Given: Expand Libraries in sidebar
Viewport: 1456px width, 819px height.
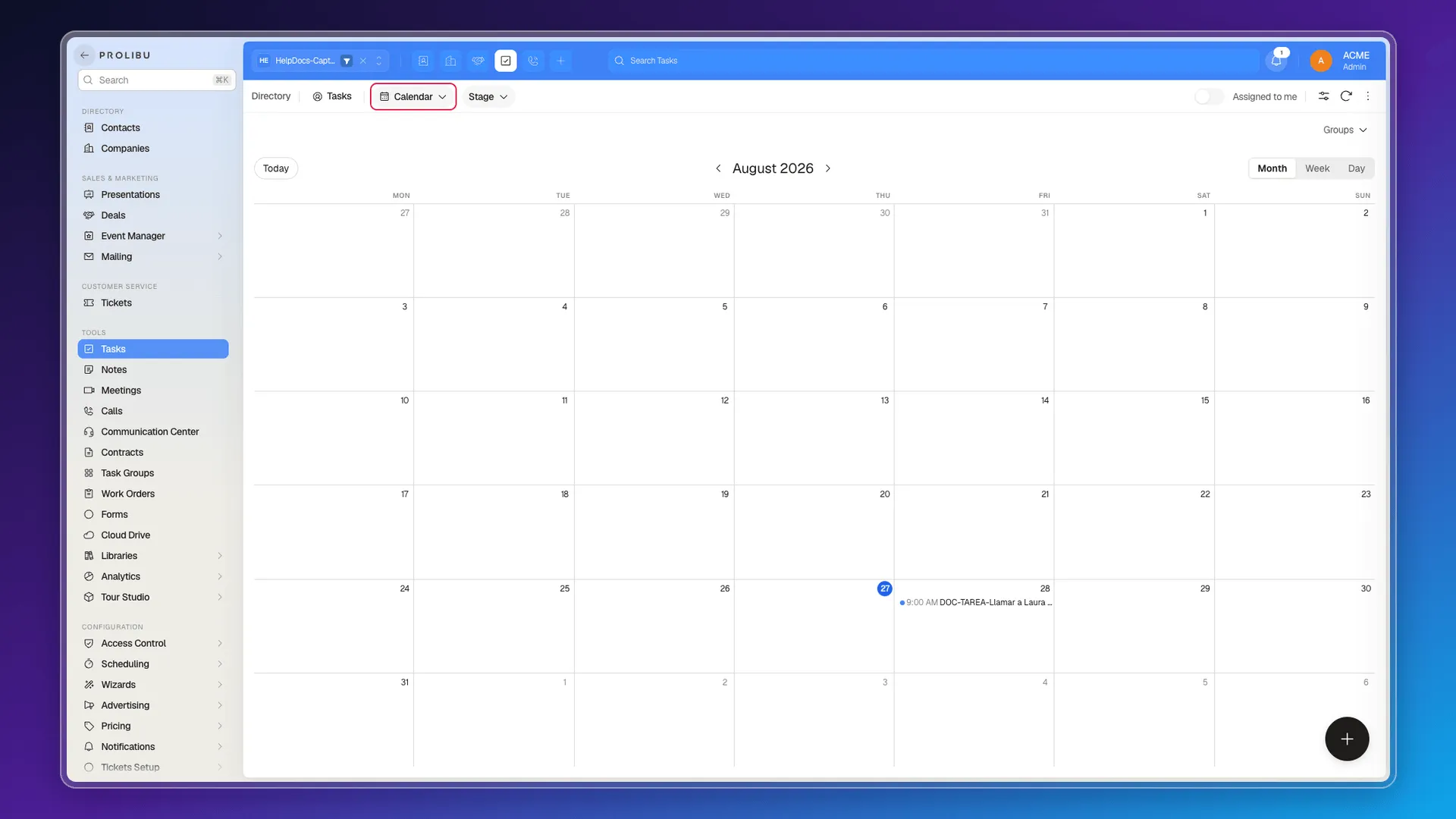Looking at the screenshot, I should click(220, 556).
